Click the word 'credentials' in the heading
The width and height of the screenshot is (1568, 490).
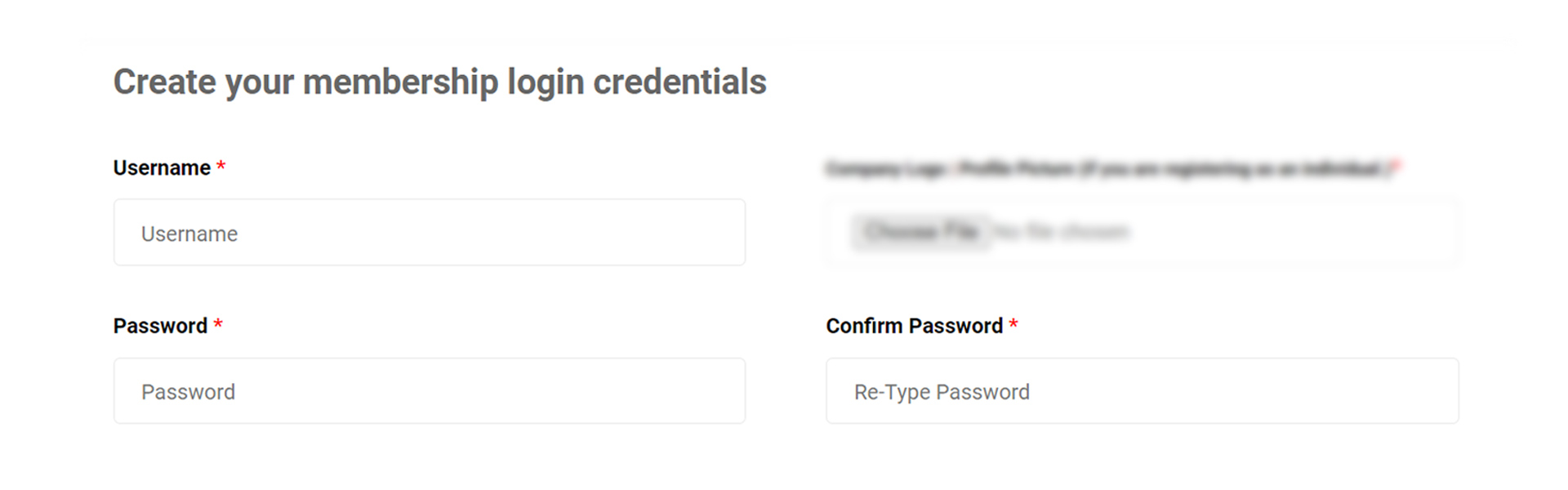click(679, 82)
